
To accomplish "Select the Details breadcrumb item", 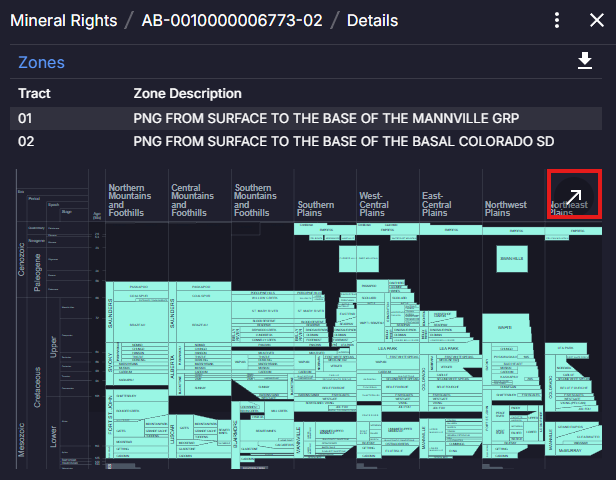I will coord(372,20).
